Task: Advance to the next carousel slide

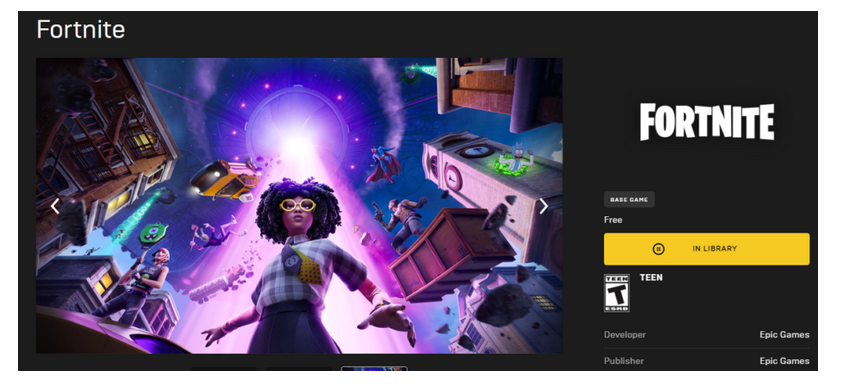Action: (543, 206)
